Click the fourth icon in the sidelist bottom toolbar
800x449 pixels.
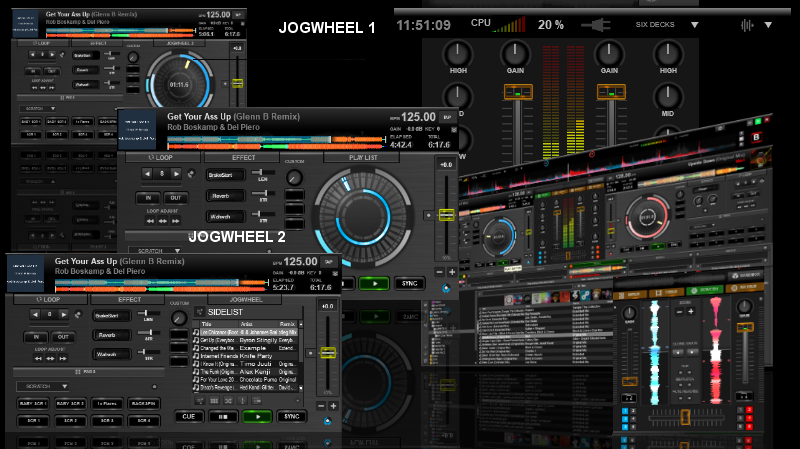[243, 401]
